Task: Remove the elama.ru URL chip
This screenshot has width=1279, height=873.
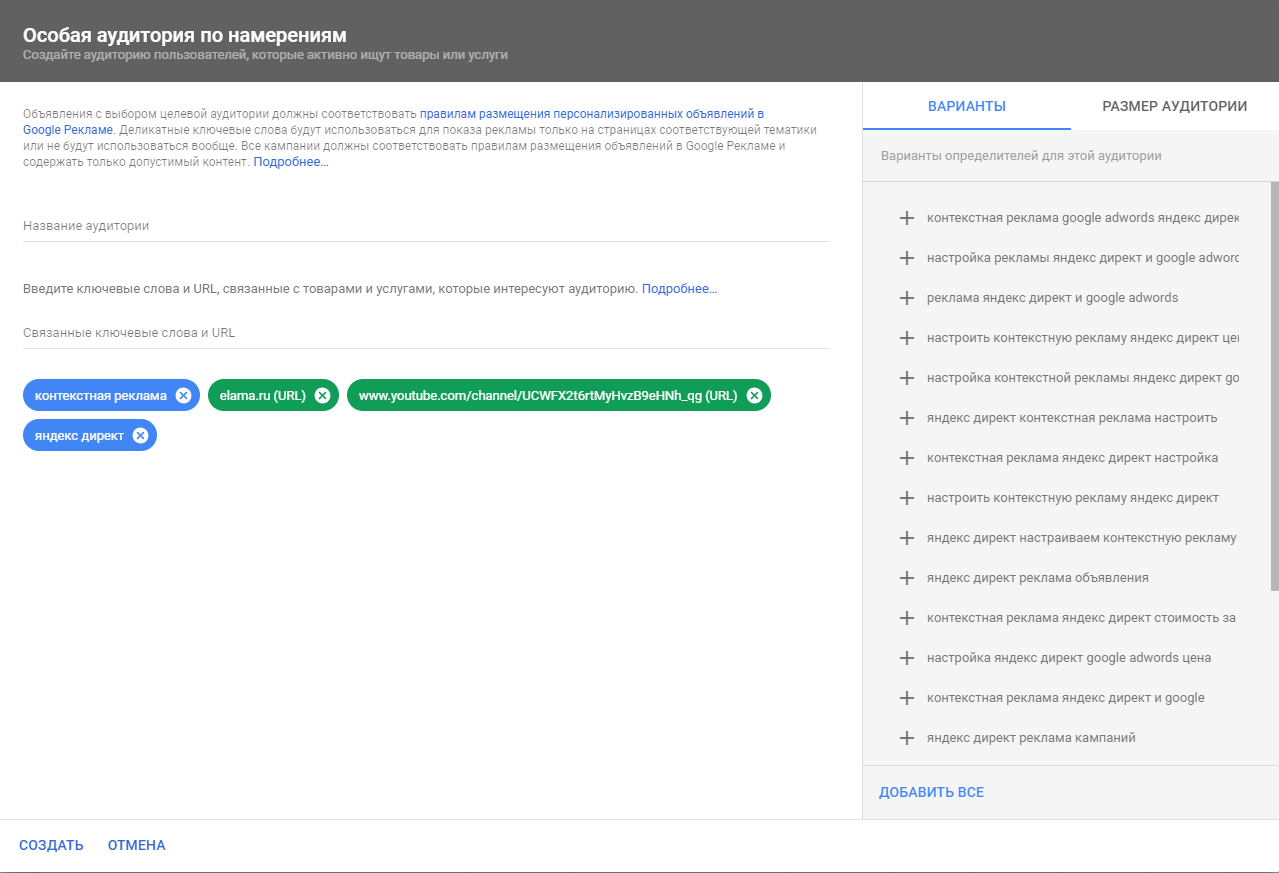Action: pyautogui.click(x=322, y=395)
